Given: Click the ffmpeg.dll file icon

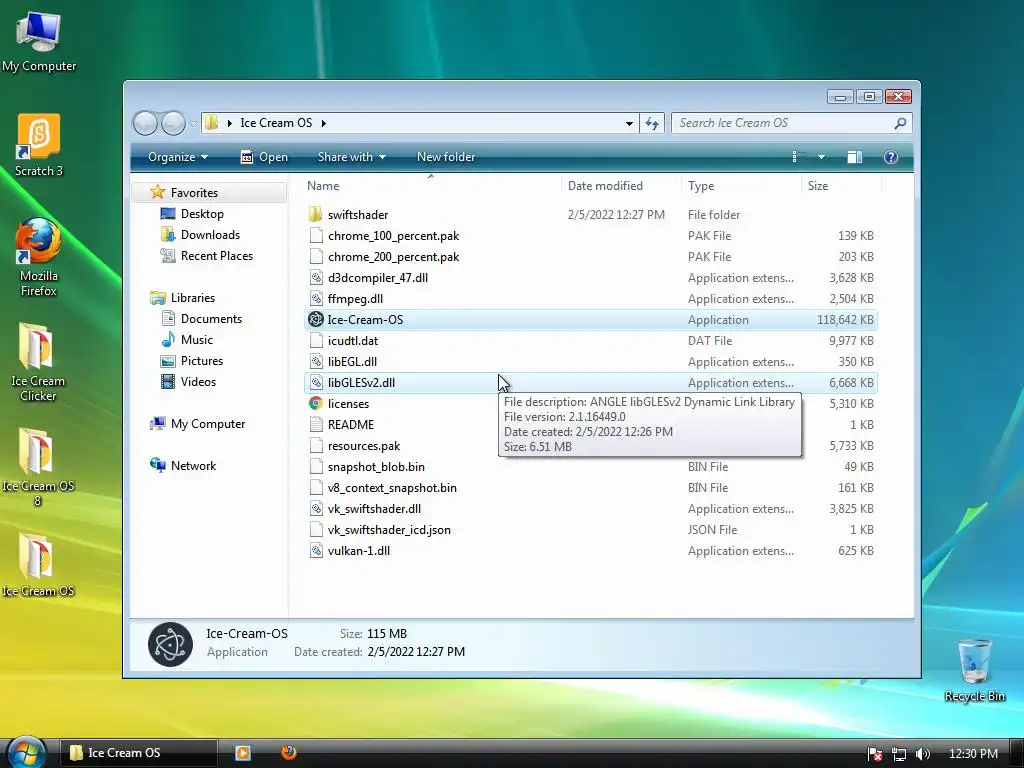Looking at the screenshot, I should [316, 298].
